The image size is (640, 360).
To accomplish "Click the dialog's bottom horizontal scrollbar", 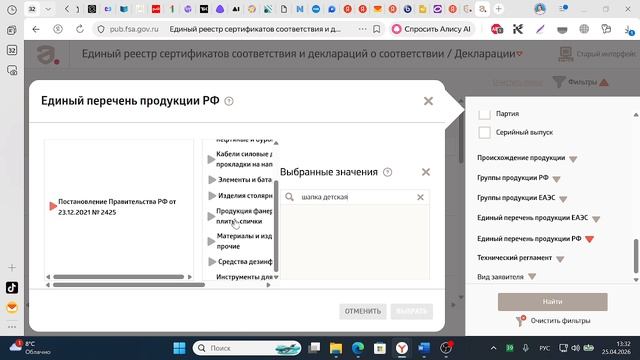I will point(129,285).
